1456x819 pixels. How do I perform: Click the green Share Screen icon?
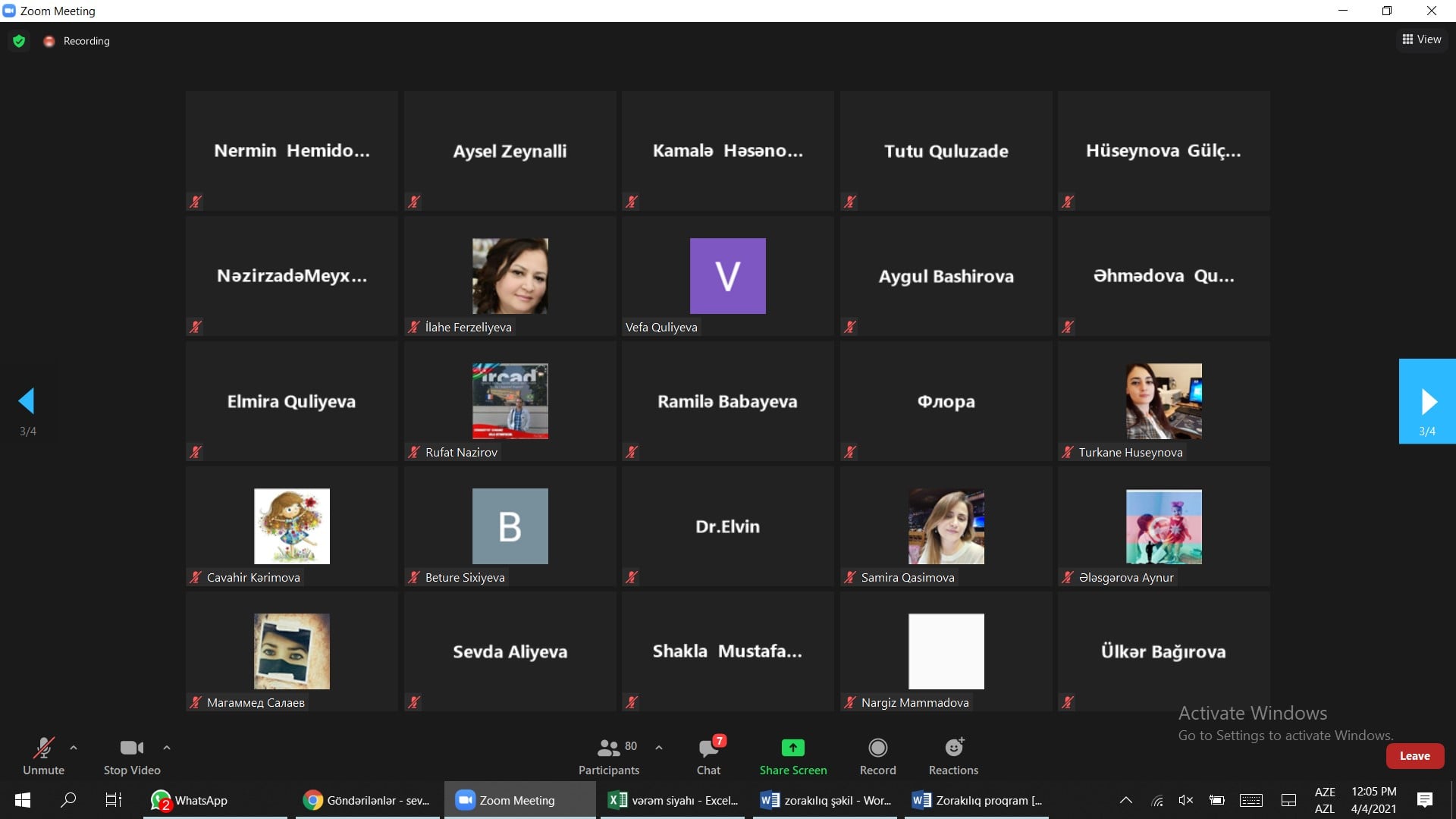792,748
